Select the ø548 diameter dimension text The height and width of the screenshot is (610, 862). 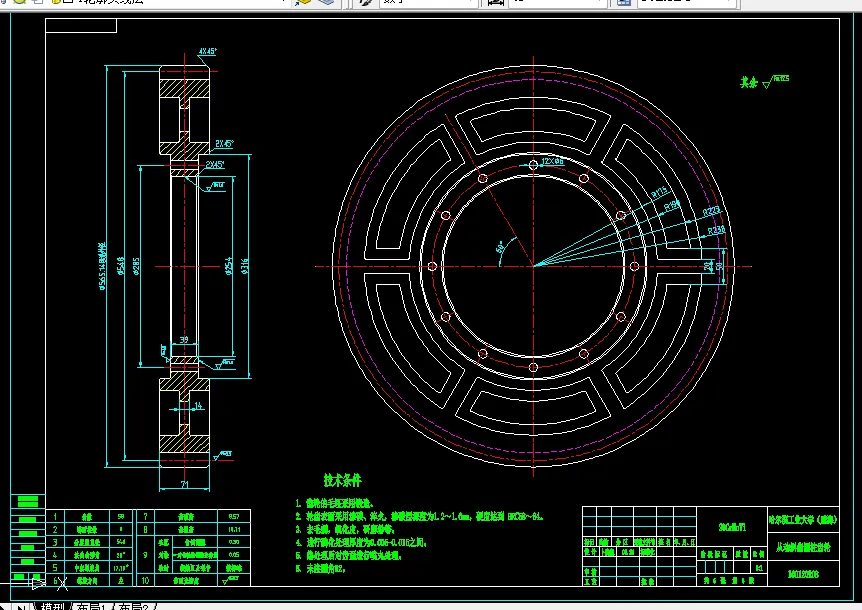(121, 266)
